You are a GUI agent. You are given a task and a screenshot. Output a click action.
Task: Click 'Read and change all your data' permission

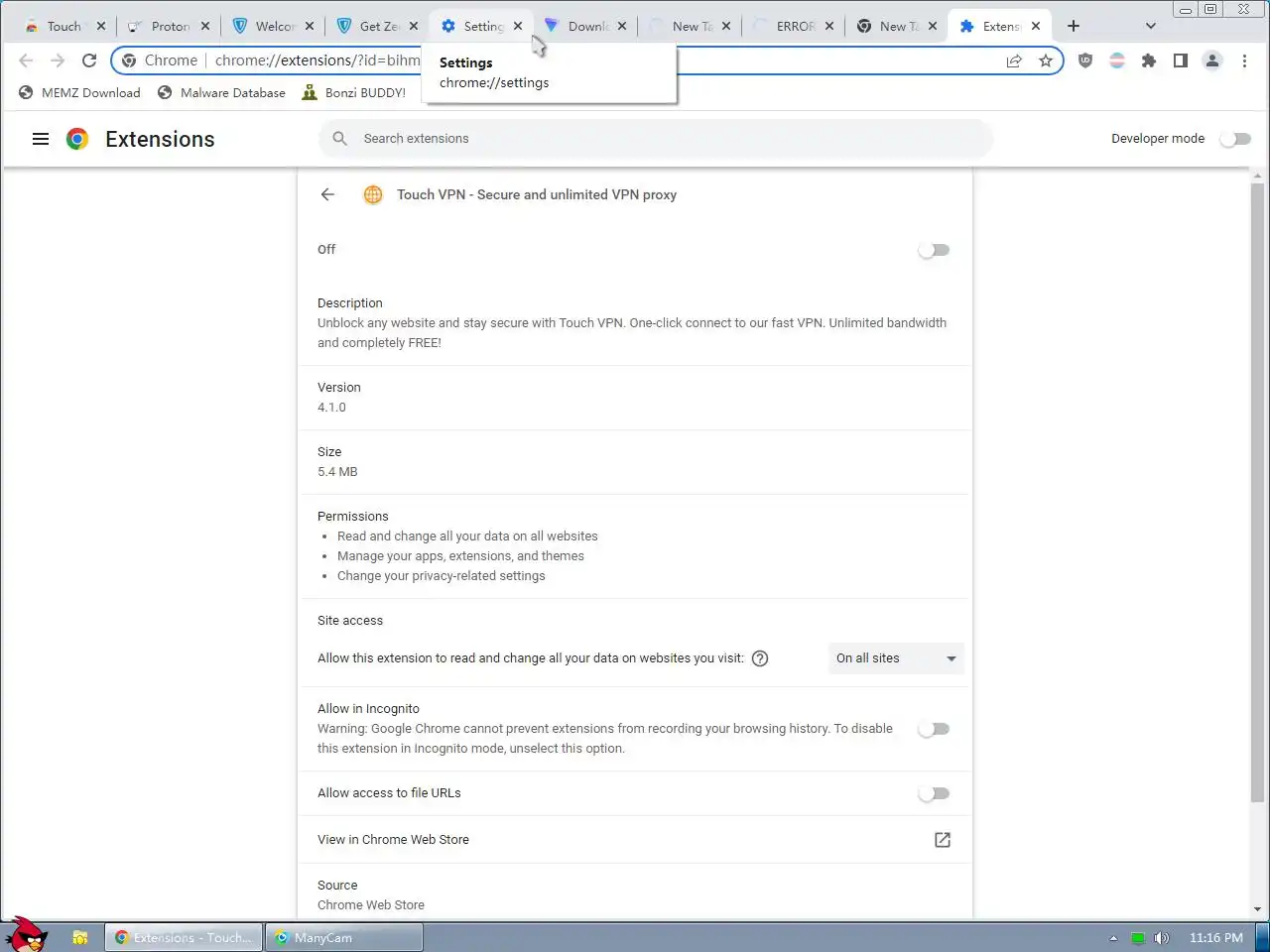tap(467, 536)
